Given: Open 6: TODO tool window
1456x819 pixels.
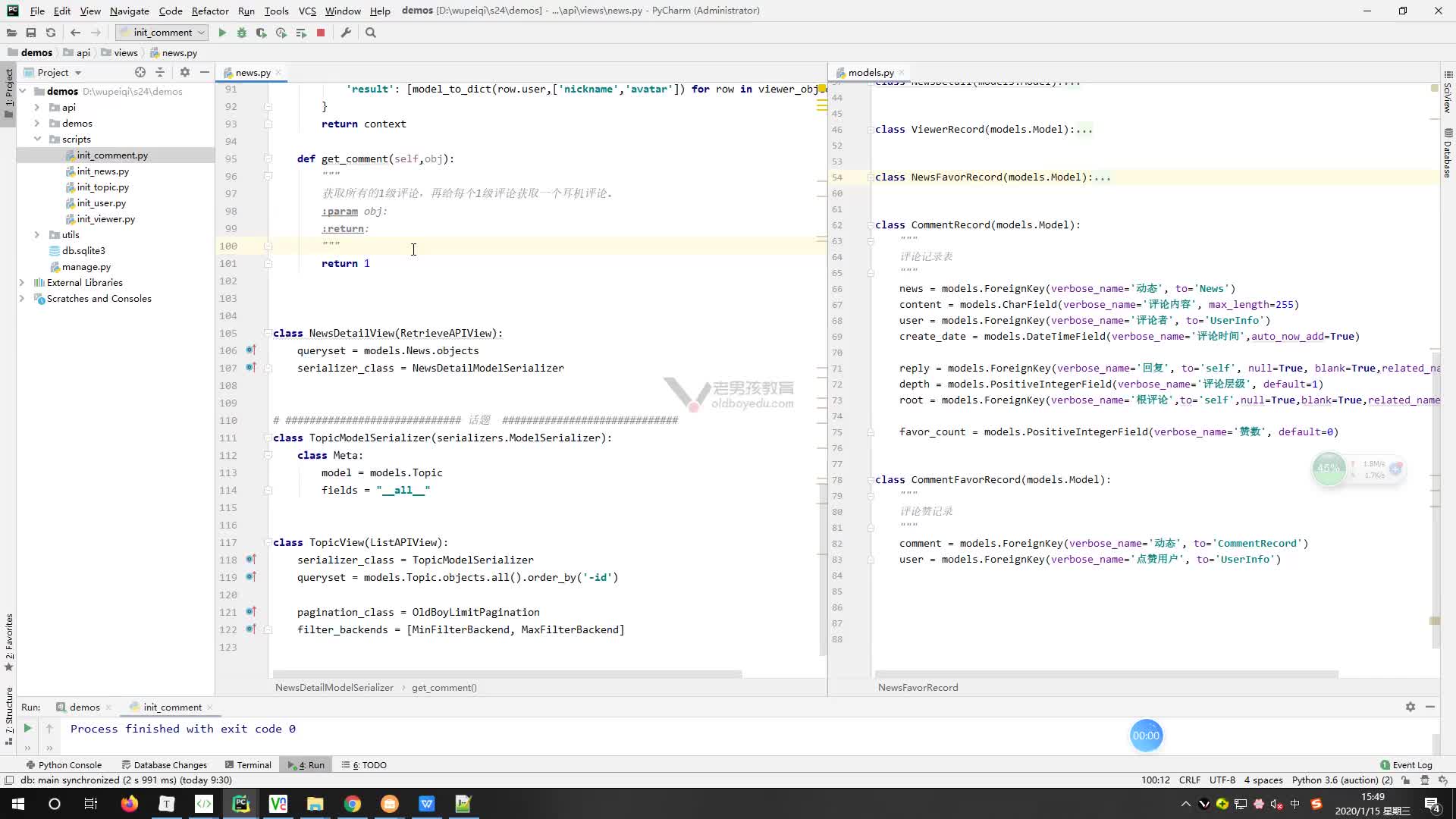Looking at the screenshot, I should [364, 765].
